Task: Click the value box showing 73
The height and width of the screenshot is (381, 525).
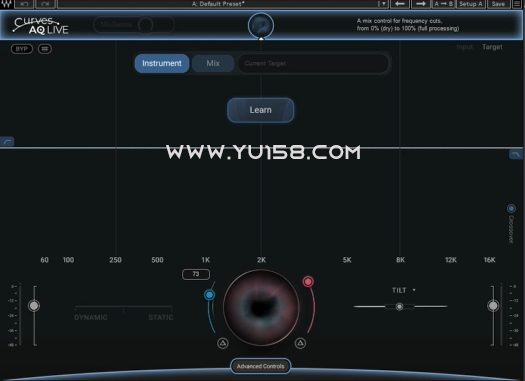Action: [x=196, y=274]
